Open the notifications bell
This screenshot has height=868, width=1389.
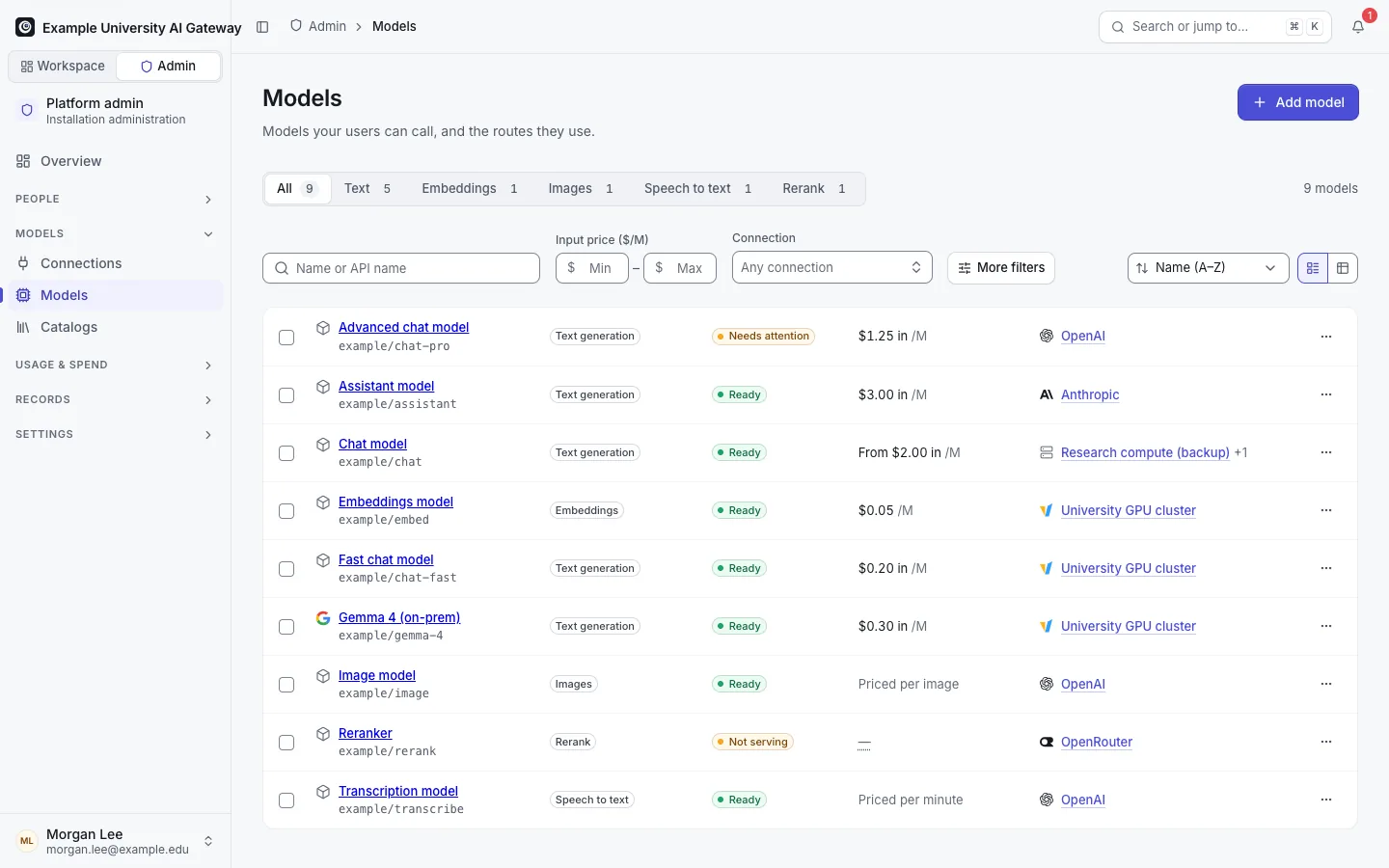(x=1358, y=27)
